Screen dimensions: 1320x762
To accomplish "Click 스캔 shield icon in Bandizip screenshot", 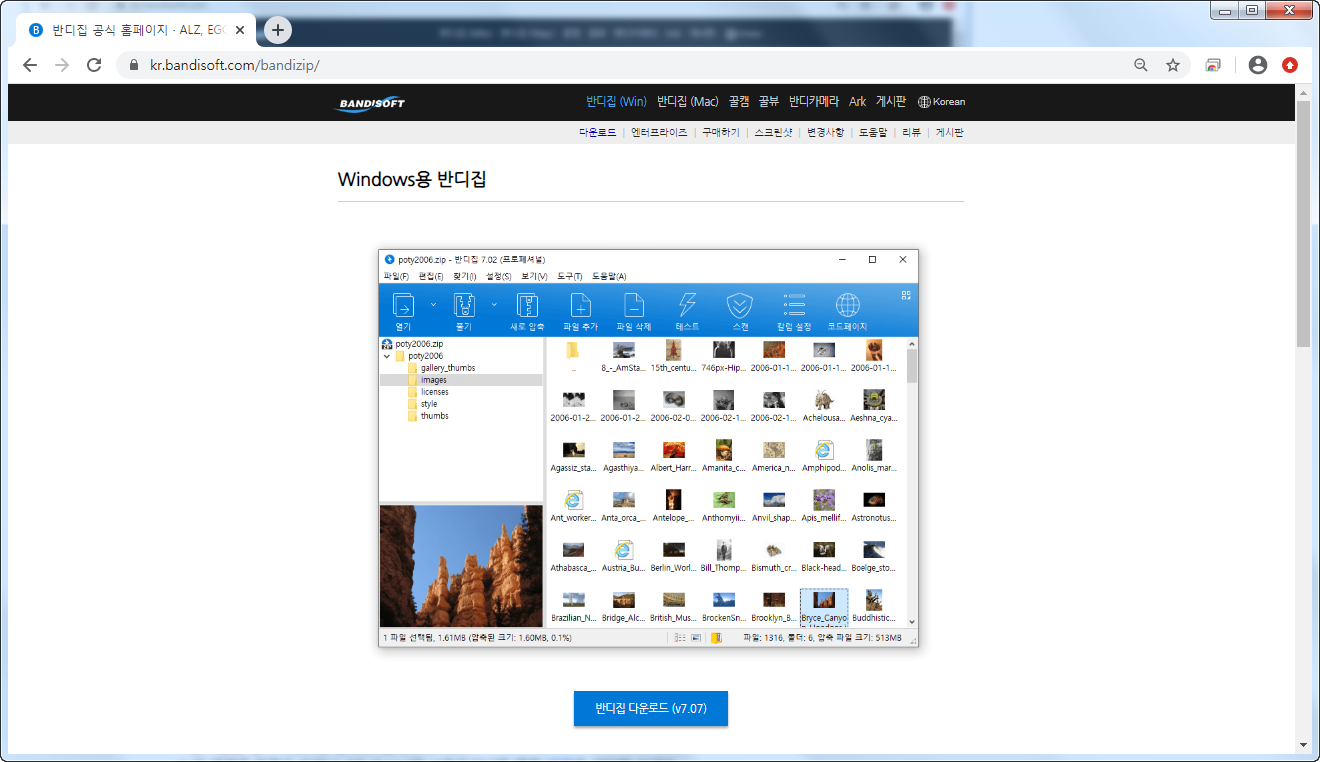I will pos(740,305).
